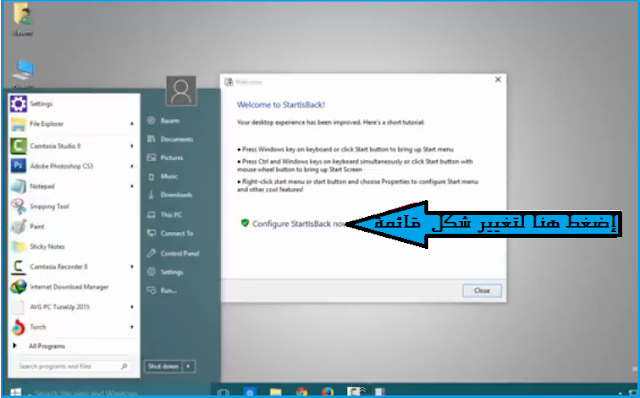Click the green shield Configure icon

tap(244, 223)
